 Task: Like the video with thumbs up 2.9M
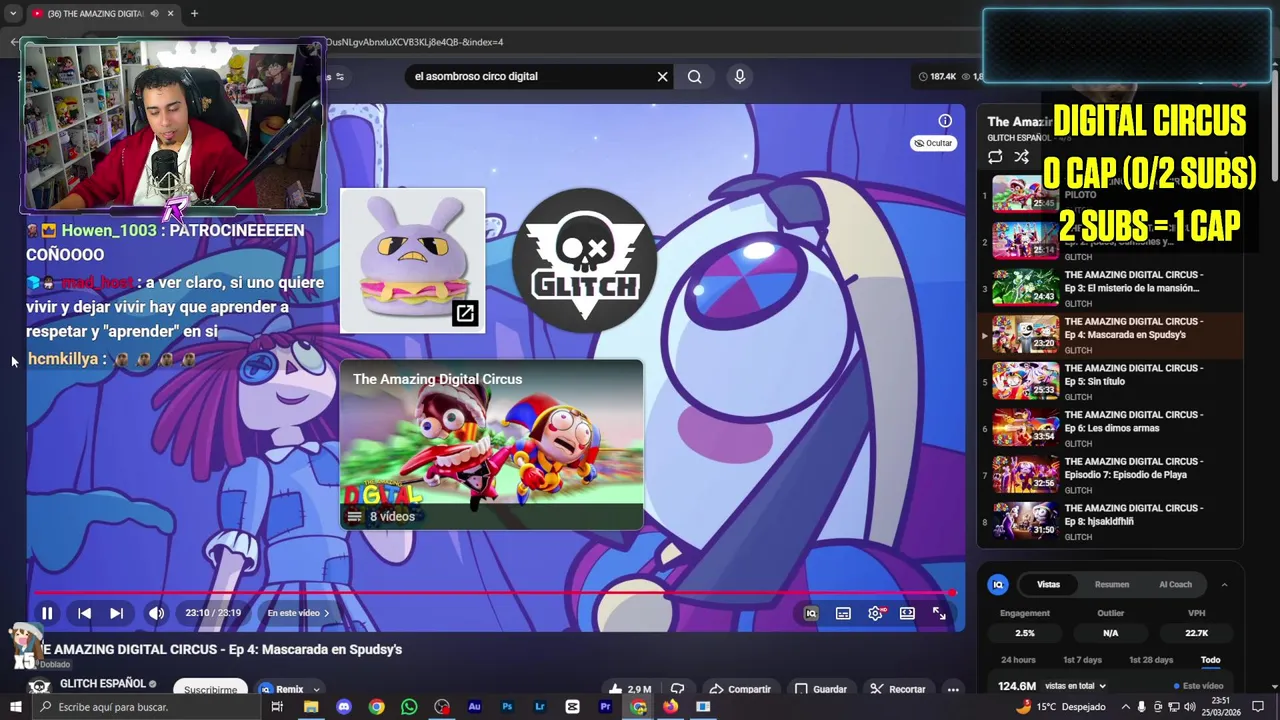(x=630, y=689)
